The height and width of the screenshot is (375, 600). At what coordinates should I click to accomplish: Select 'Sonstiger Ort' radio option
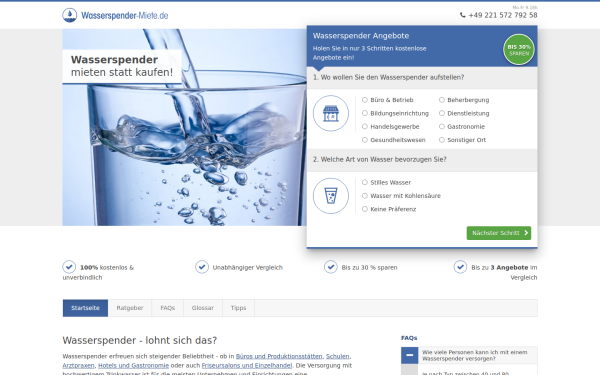pyautogui.click(x=442, y=140)
